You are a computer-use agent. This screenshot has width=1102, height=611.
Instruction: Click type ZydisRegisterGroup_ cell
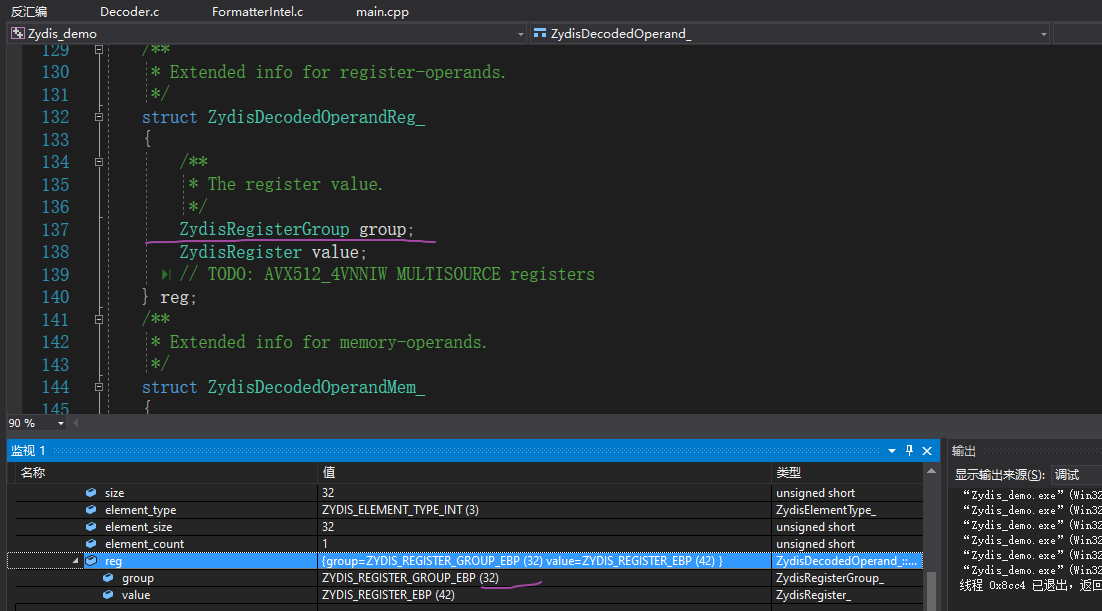[829, 578]
